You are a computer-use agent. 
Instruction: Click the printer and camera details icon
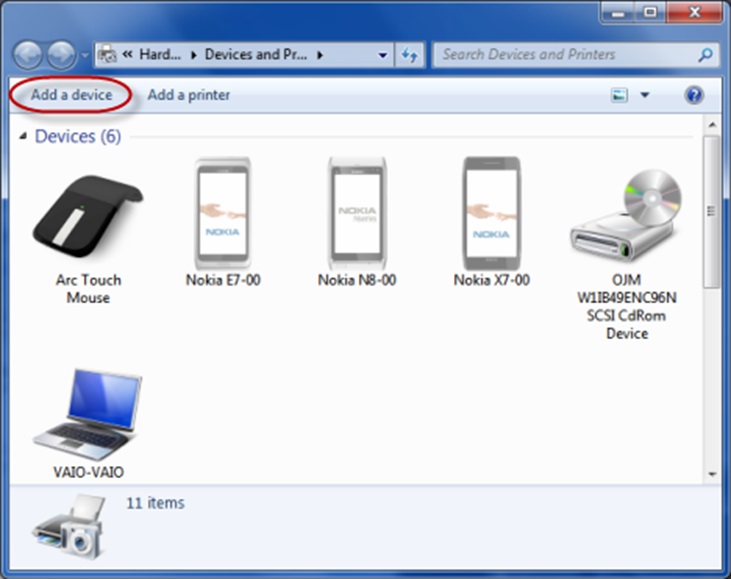click(x=69, y=527)
